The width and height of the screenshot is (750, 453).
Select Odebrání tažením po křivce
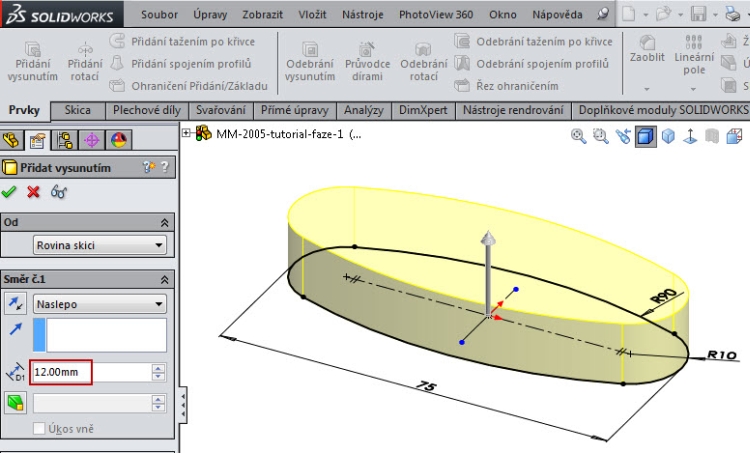coord(533,42)
